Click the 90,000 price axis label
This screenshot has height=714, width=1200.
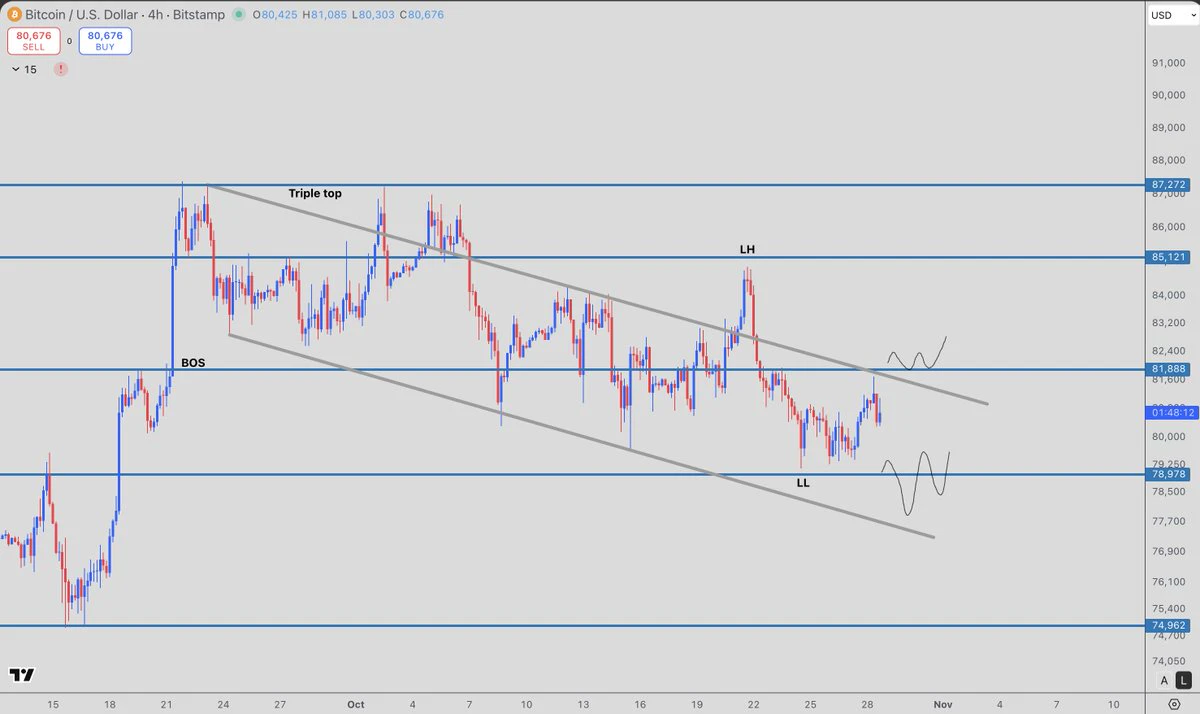(x=1169, y=96)
